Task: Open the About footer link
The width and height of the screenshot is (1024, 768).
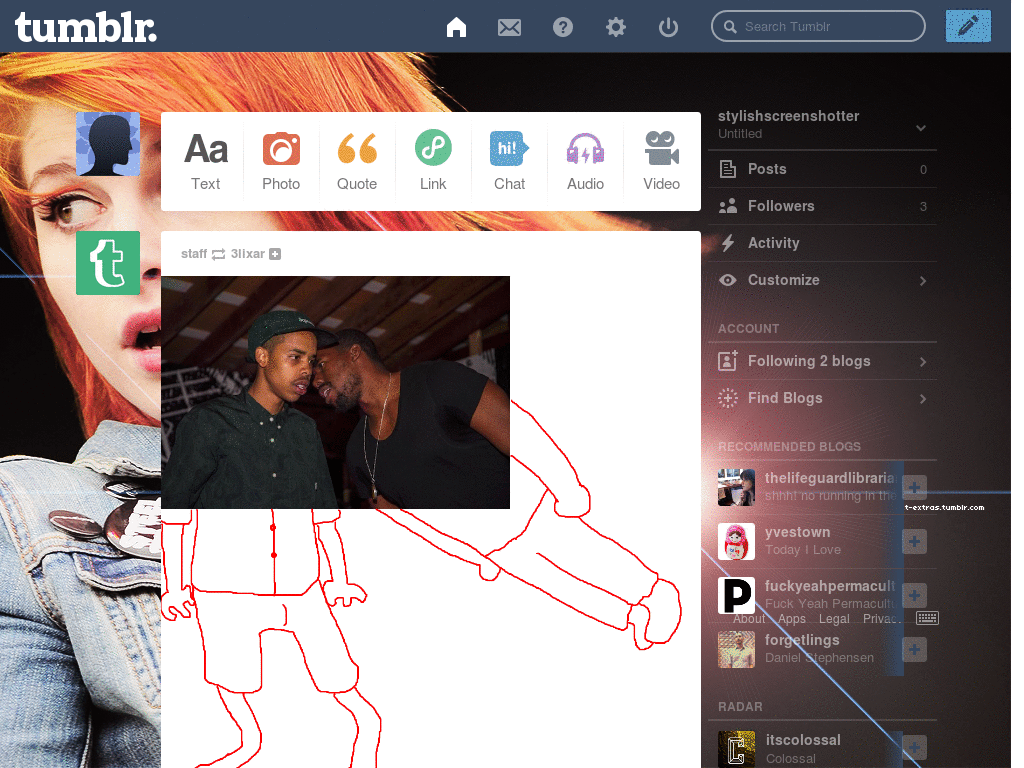Action: tap(748, 619)
